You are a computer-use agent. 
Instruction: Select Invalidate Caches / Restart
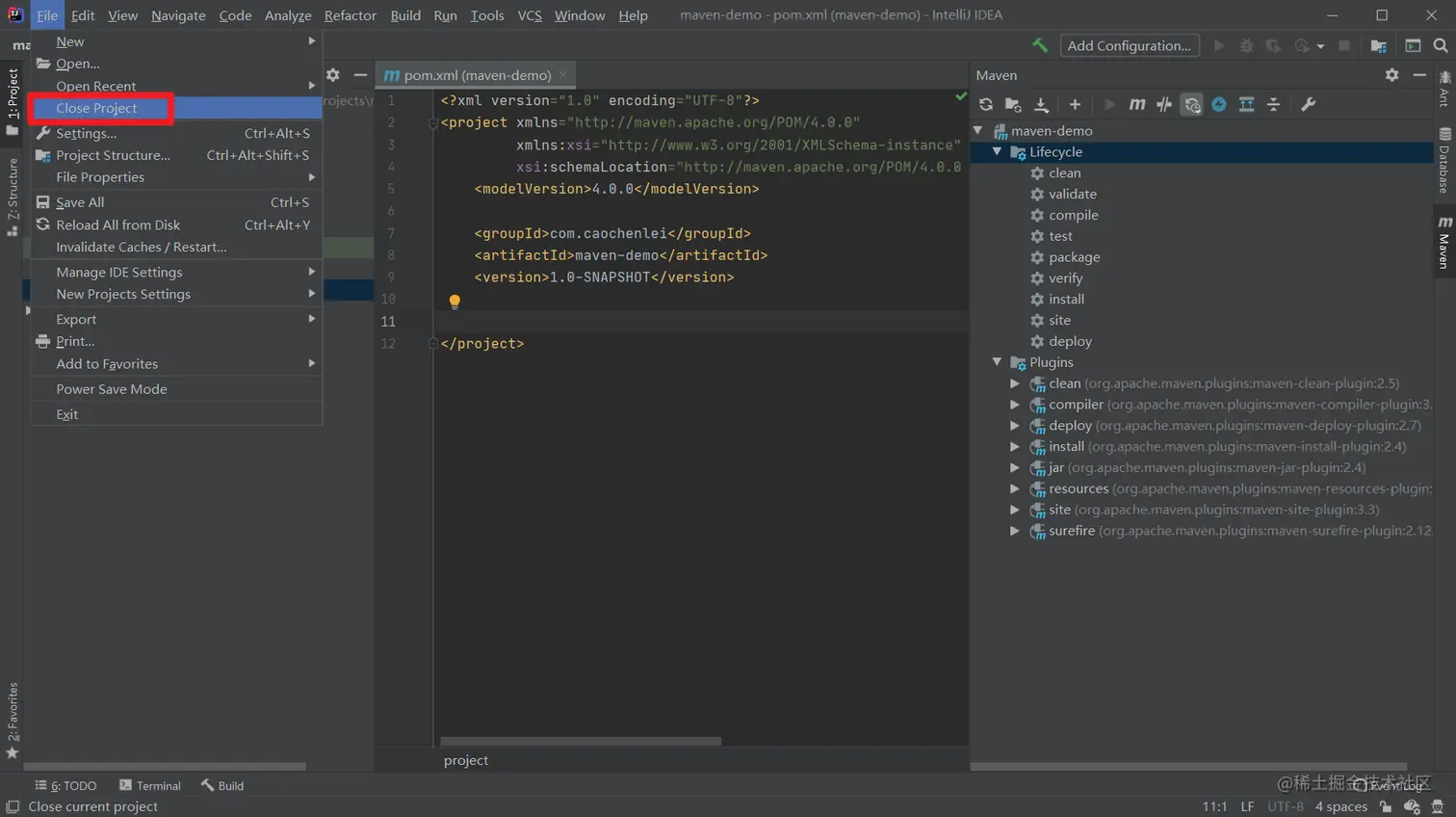point(176,247)
